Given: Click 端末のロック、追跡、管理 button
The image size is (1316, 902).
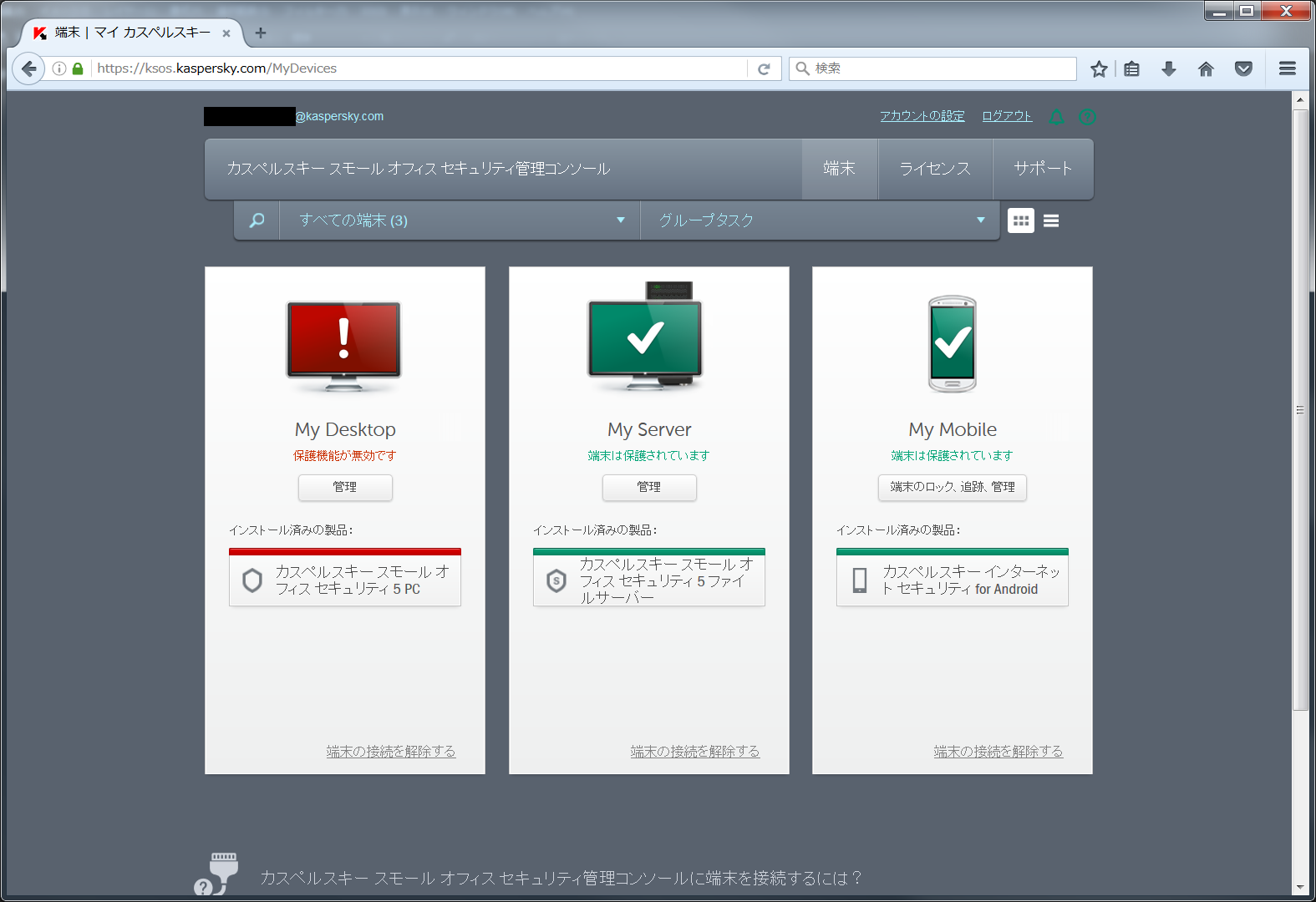Looking at the screenshot, I should 953,487.
